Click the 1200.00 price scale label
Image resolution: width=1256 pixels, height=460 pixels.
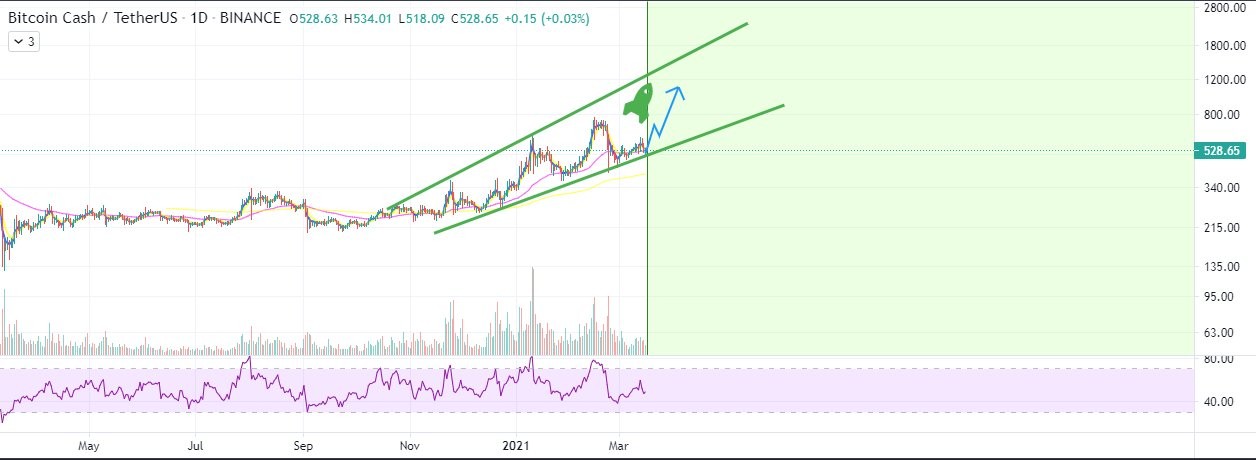(x=1223, y=80)
